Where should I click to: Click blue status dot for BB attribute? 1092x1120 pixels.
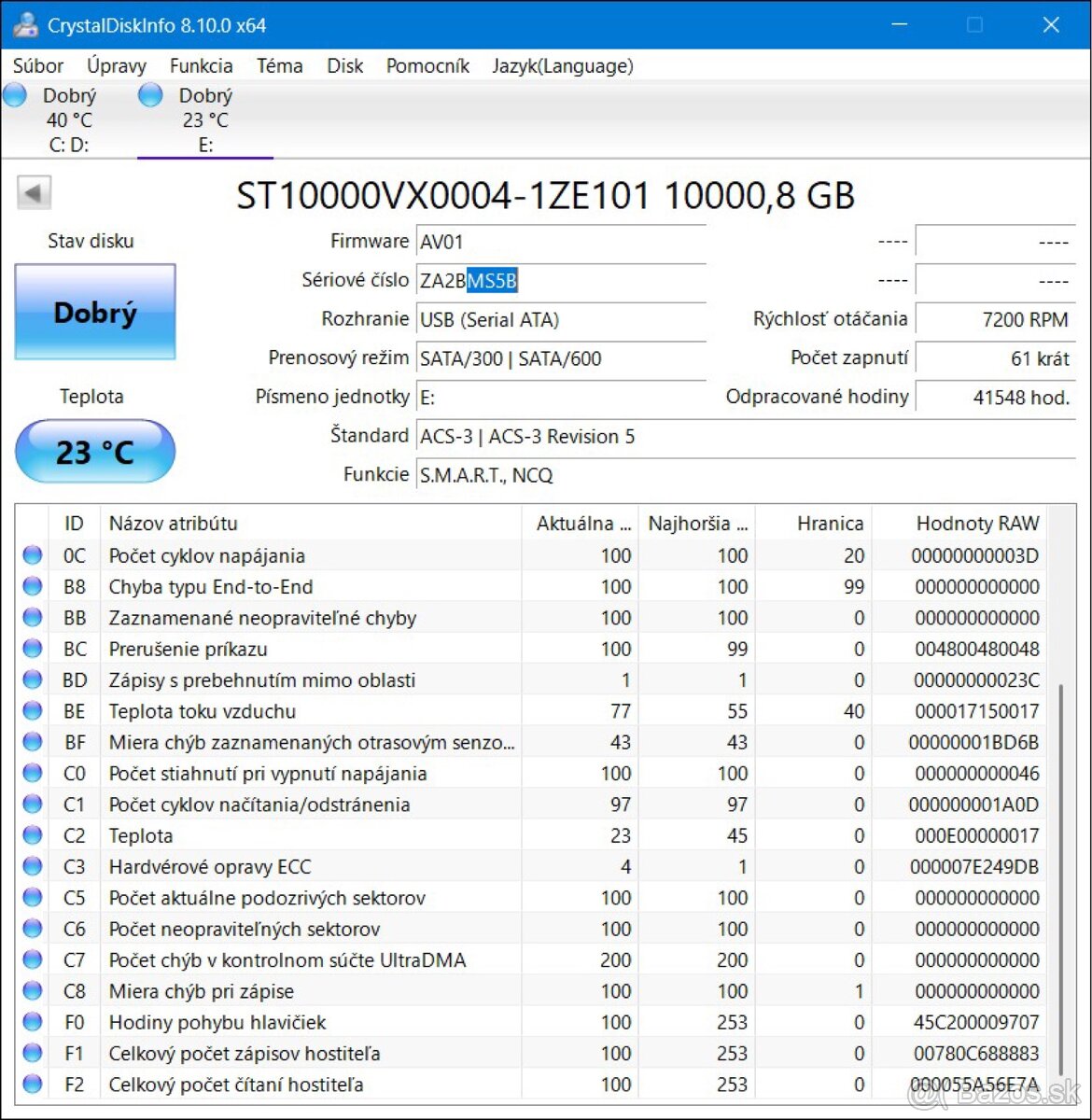pyautogui.click(x=32, y=617)
